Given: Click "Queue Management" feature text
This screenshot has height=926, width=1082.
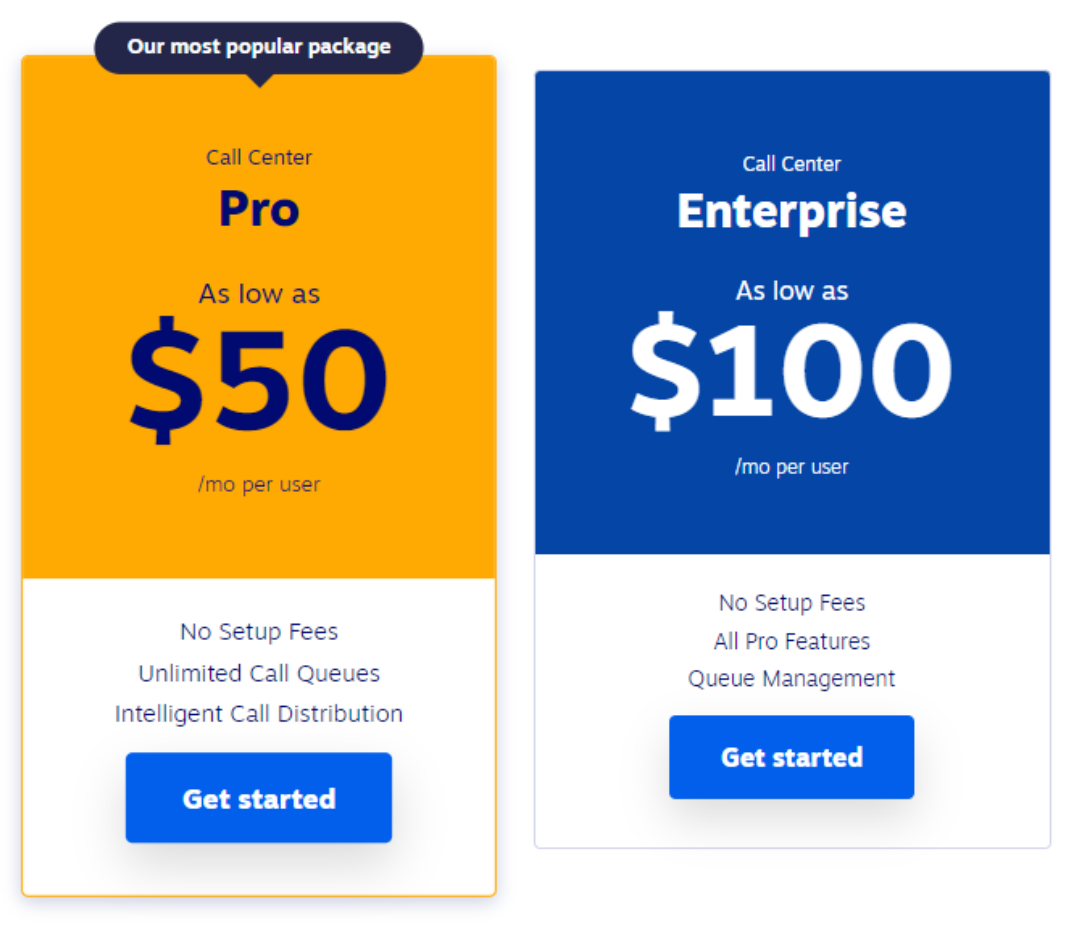Looking at the screenshot, I should tap(791, 679).
